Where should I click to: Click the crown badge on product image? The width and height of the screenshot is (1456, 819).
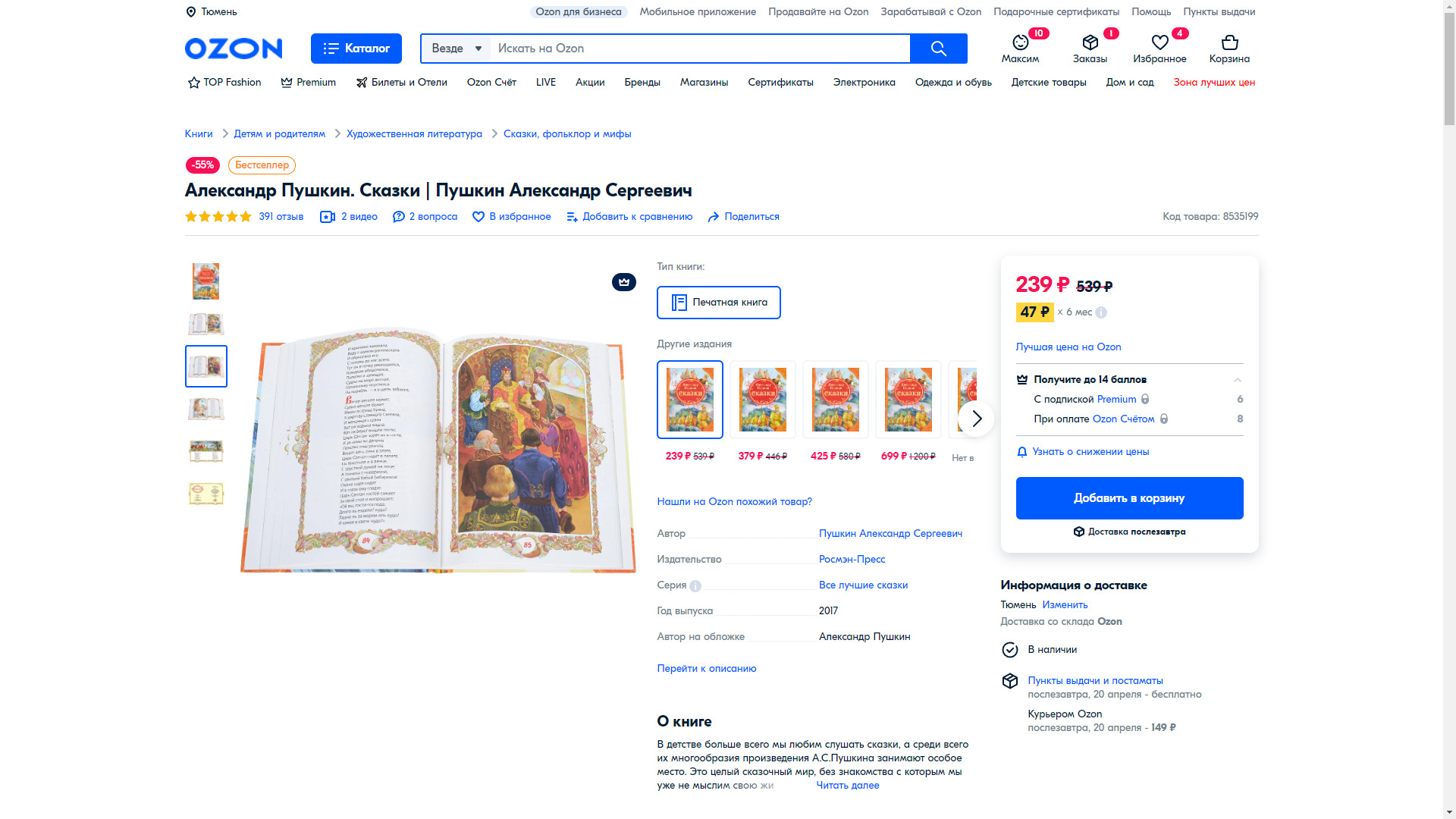pos(623,282)
